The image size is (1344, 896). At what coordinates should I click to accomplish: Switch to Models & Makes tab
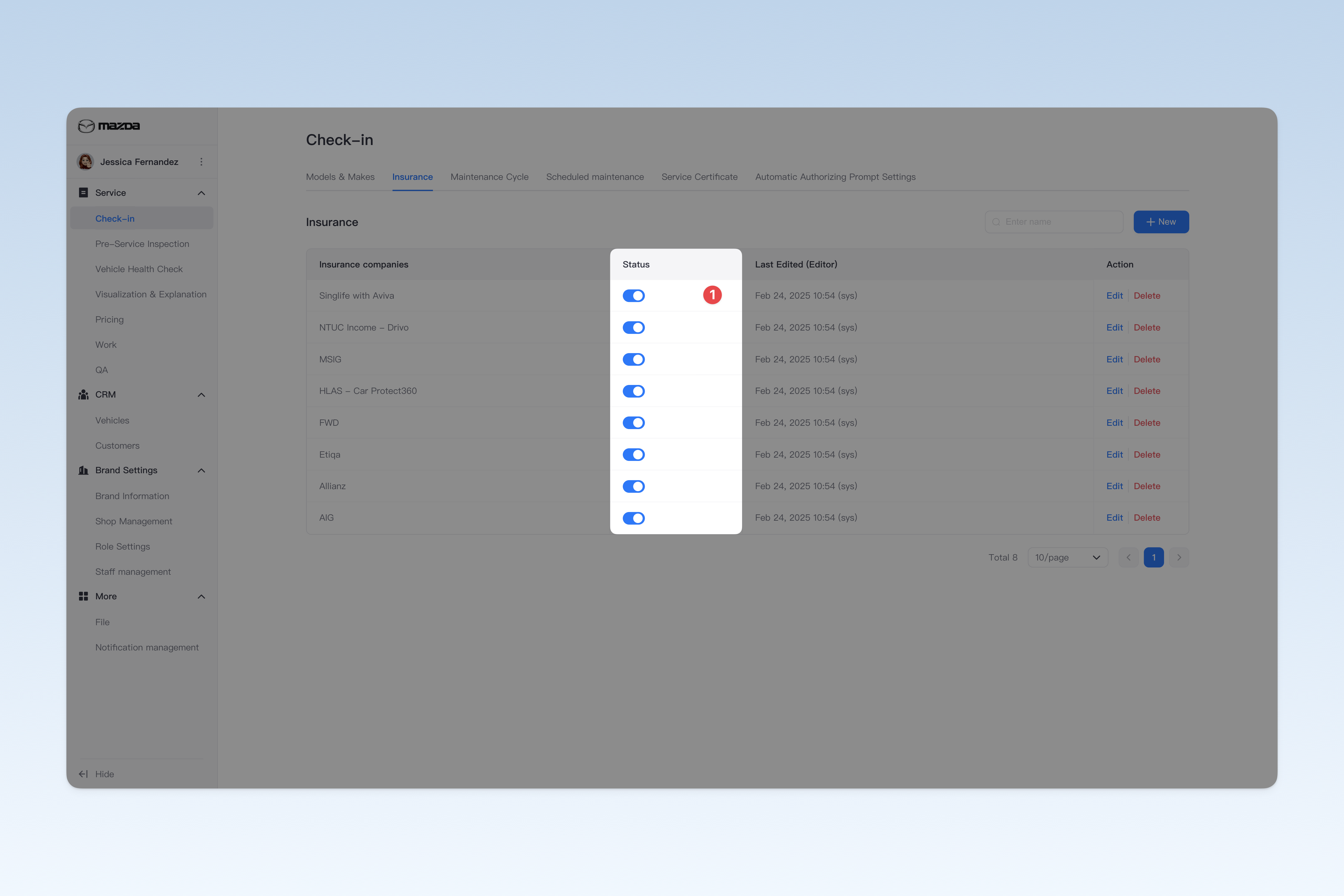coord(340,177)
